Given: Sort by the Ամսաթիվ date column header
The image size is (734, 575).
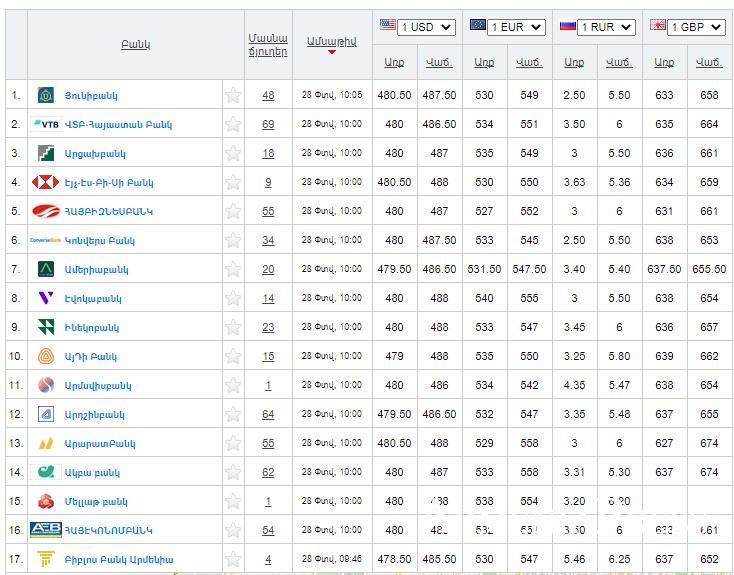Looking at the screenshot, I should pos(331,40).
